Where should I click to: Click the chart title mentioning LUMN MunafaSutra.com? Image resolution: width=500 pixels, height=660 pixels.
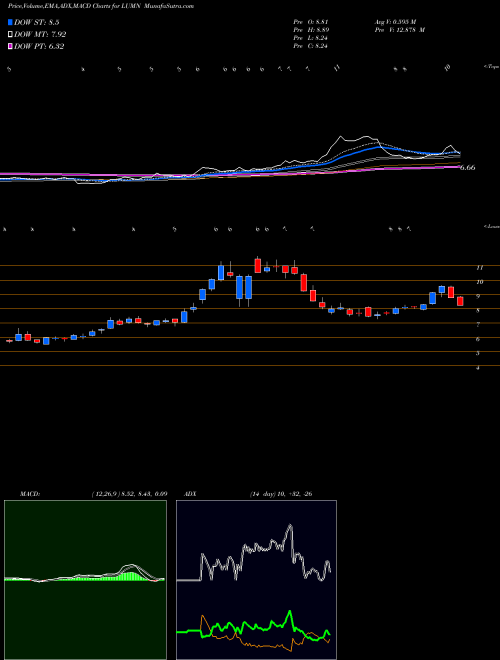point(101,6)
